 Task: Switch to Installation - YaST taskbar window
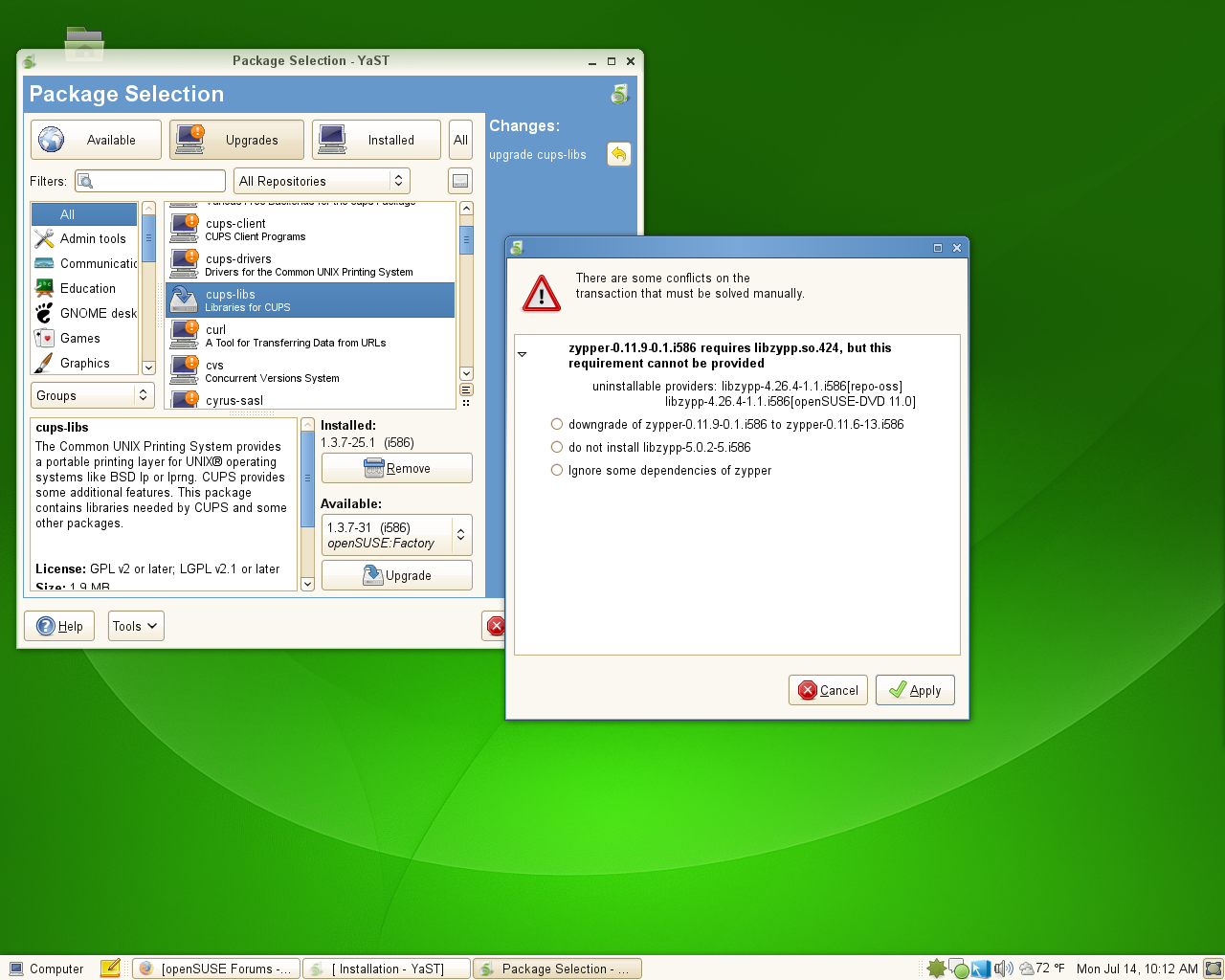(x=387, y=969)
